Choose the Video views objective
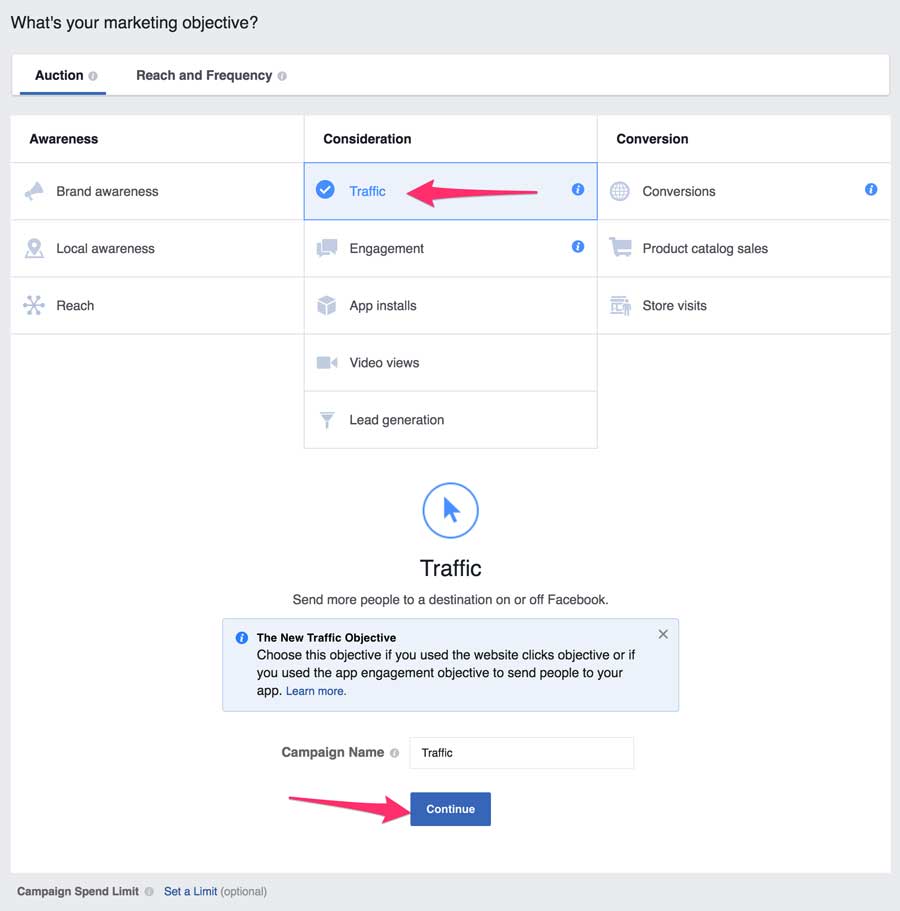Image resolution: width=900 pixels, height=911 pixels. [x=450, y=363]
